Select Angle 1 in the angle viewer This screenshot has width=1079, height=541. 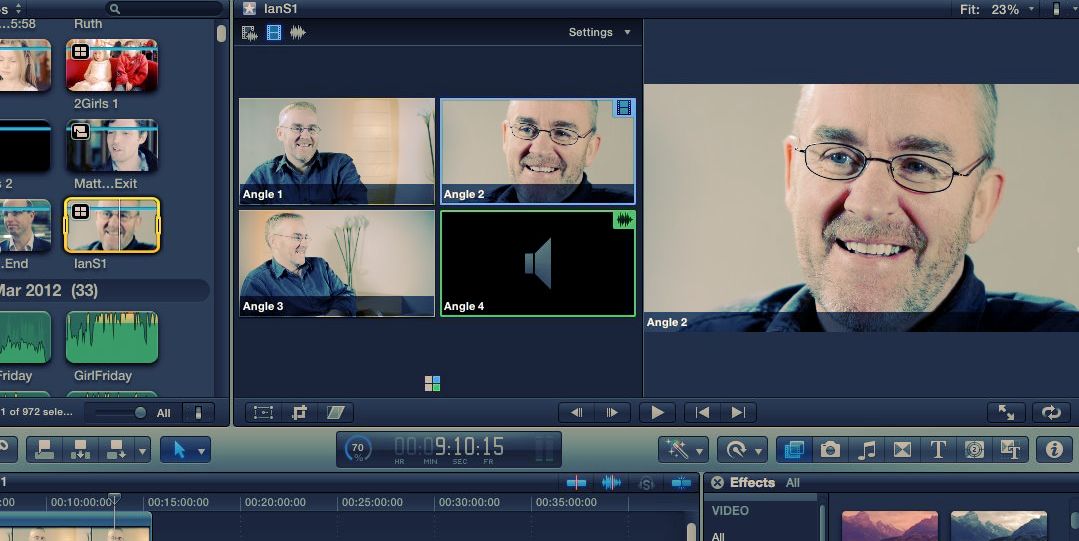click(x=336, y=151)
